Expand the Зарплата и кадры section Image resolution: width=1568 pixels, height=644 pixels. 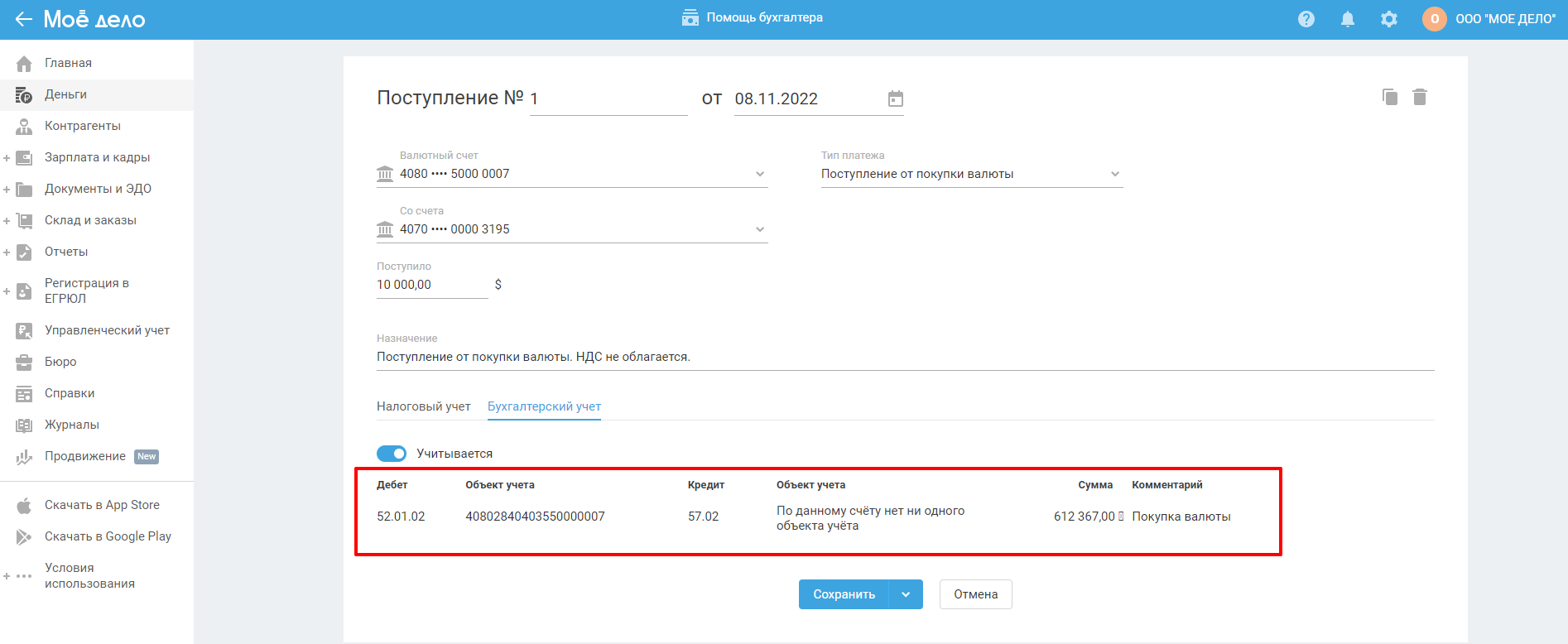(x=7, y=158)
